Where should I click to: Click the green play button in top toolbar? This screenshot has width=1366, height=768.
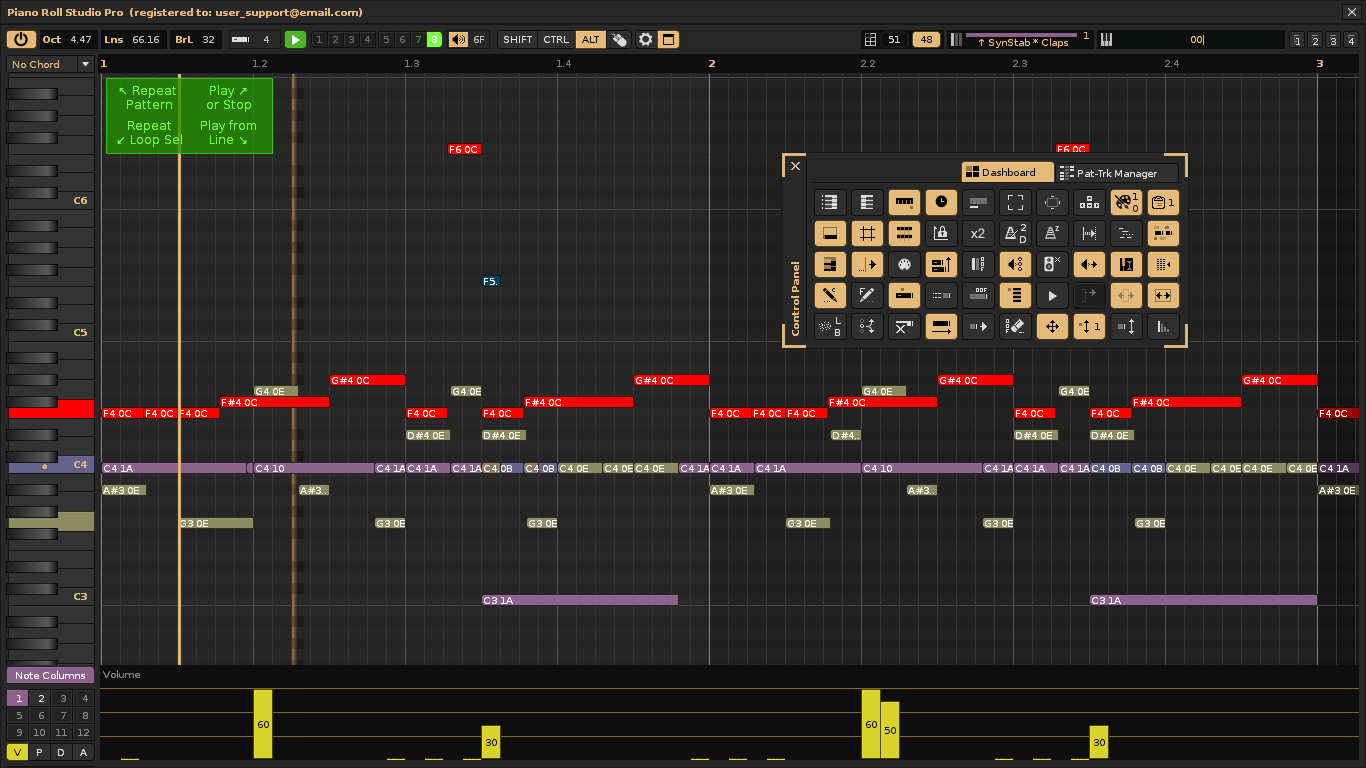click(x=295, y=40)
